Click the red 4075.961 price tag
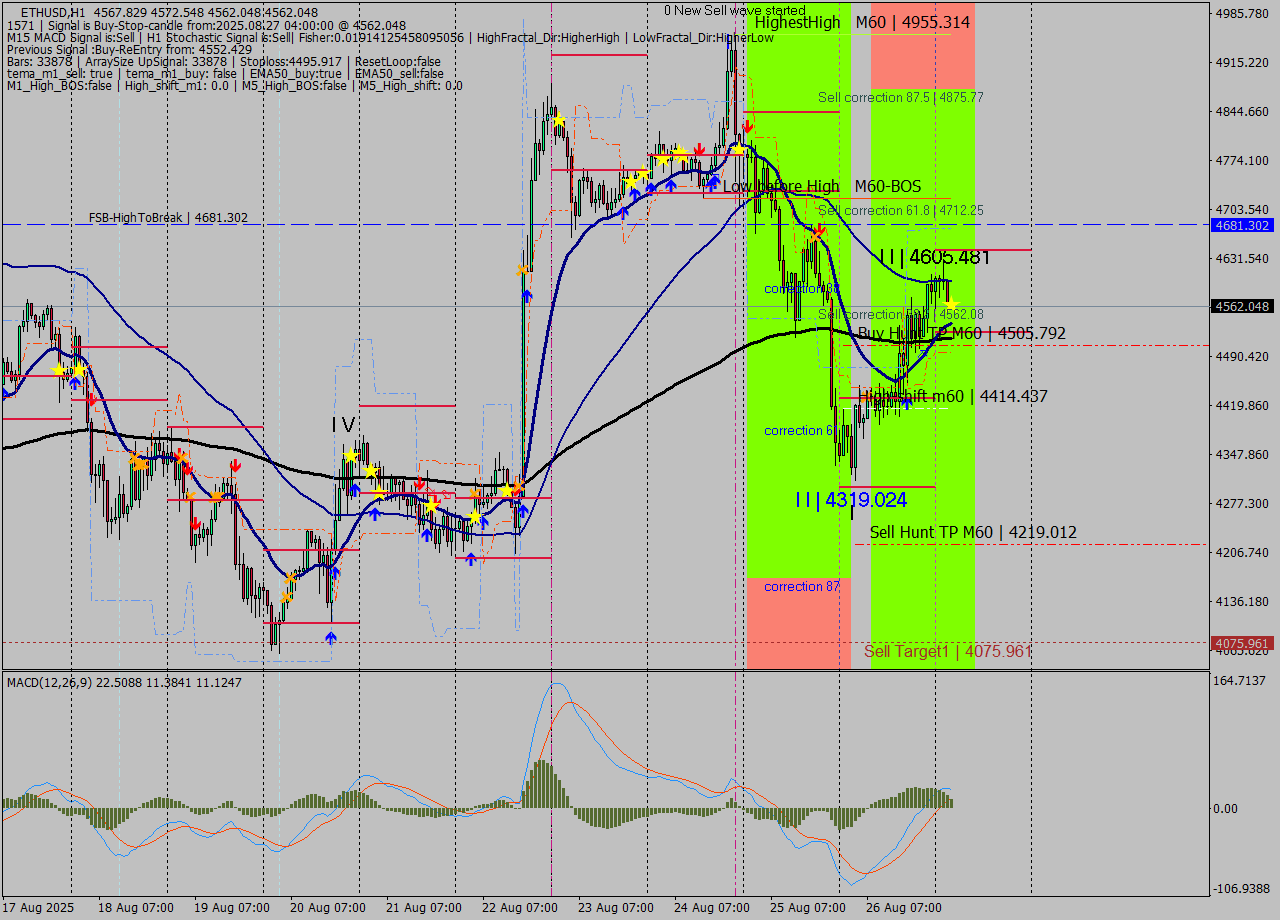 tap(1242, 643)
